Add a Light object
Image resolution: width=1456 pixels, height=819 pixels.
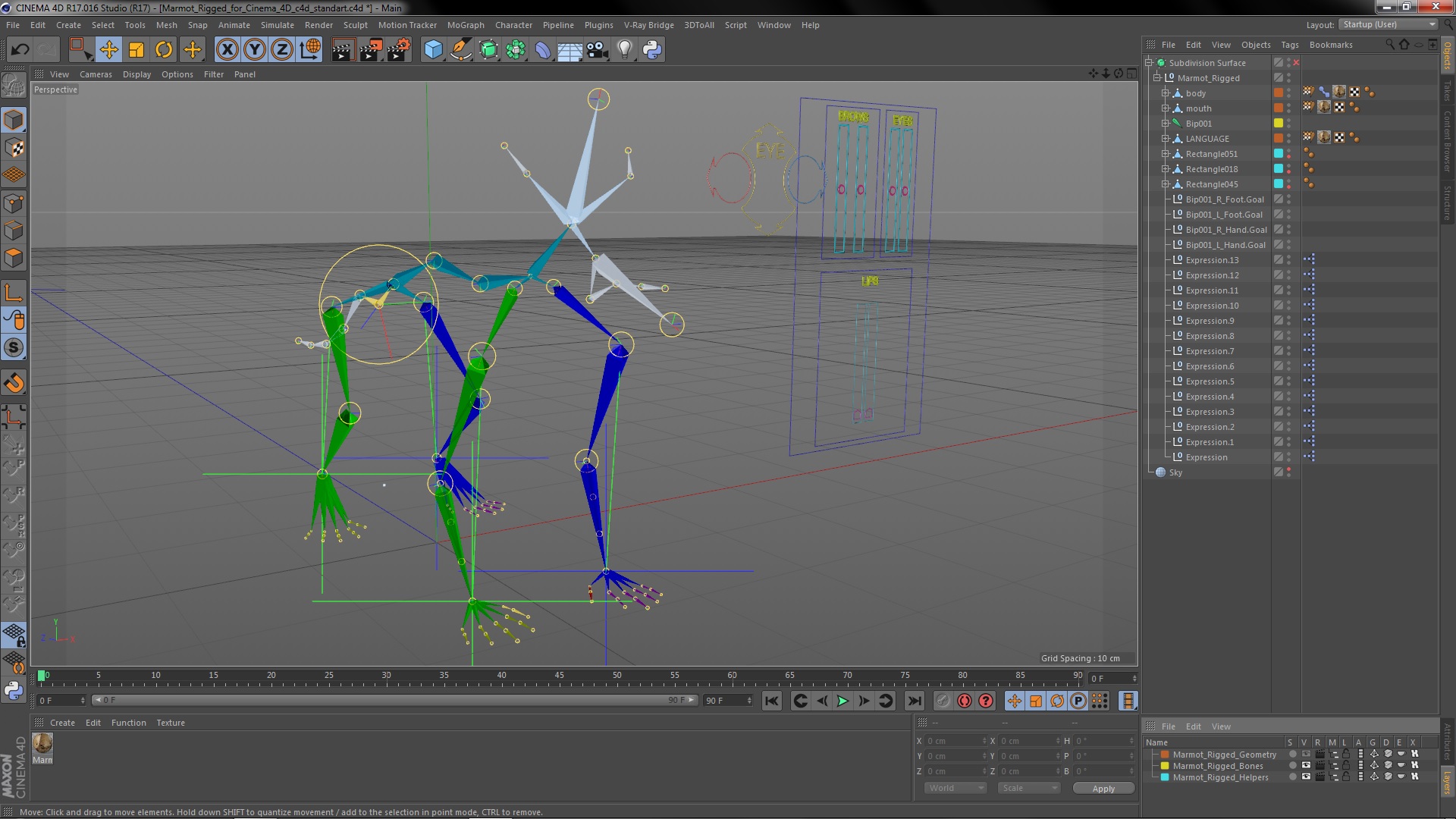[624, 50]
